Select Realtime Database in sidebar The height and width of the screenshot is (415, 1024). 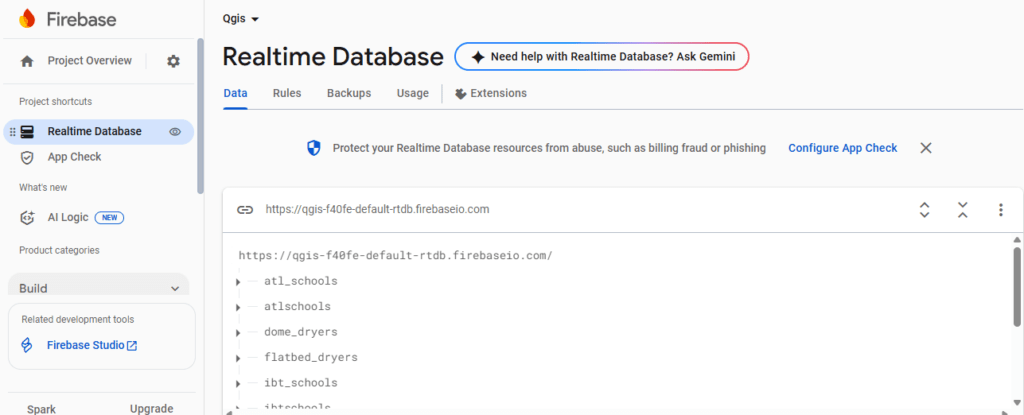pyautogui.click(x=99, y=131)
